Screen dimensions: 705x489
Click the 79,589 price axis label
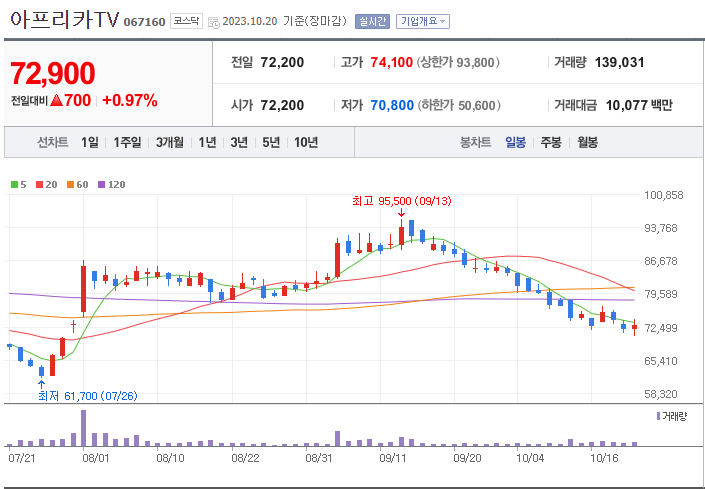pos(660,294)
